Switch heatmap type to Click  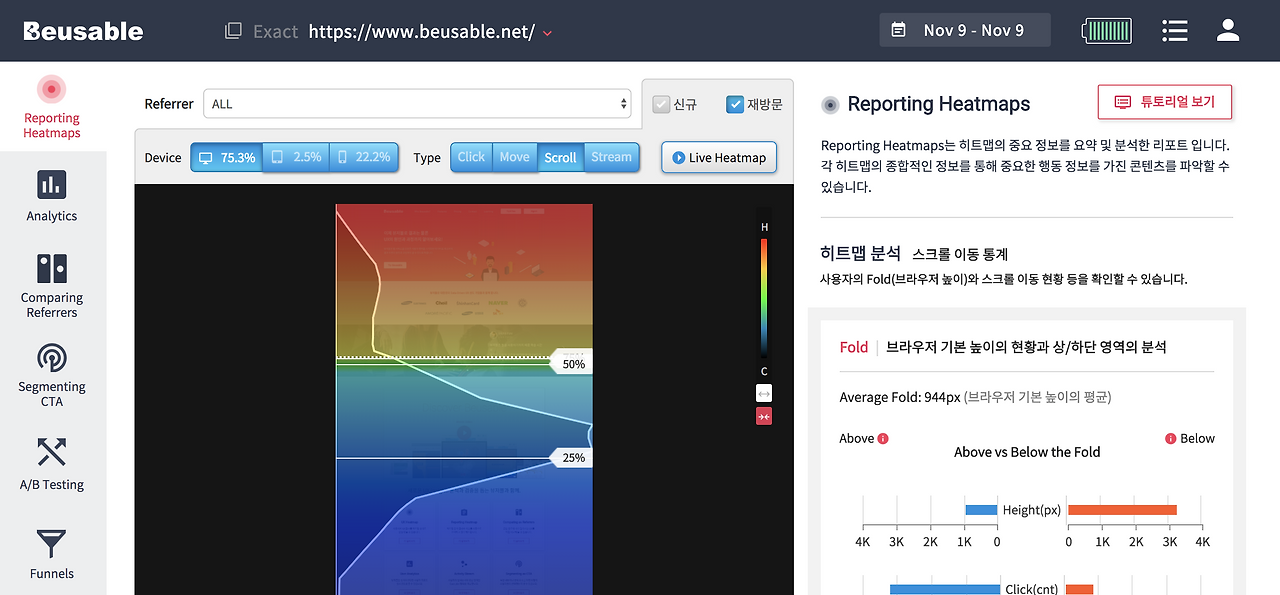click(x=471, y=157)
